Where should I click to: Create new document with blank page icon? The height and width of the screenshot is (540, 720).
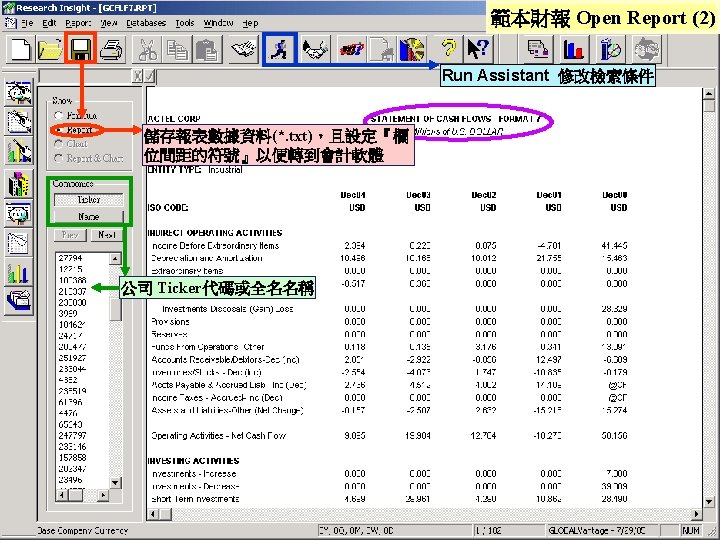point(19,49)
